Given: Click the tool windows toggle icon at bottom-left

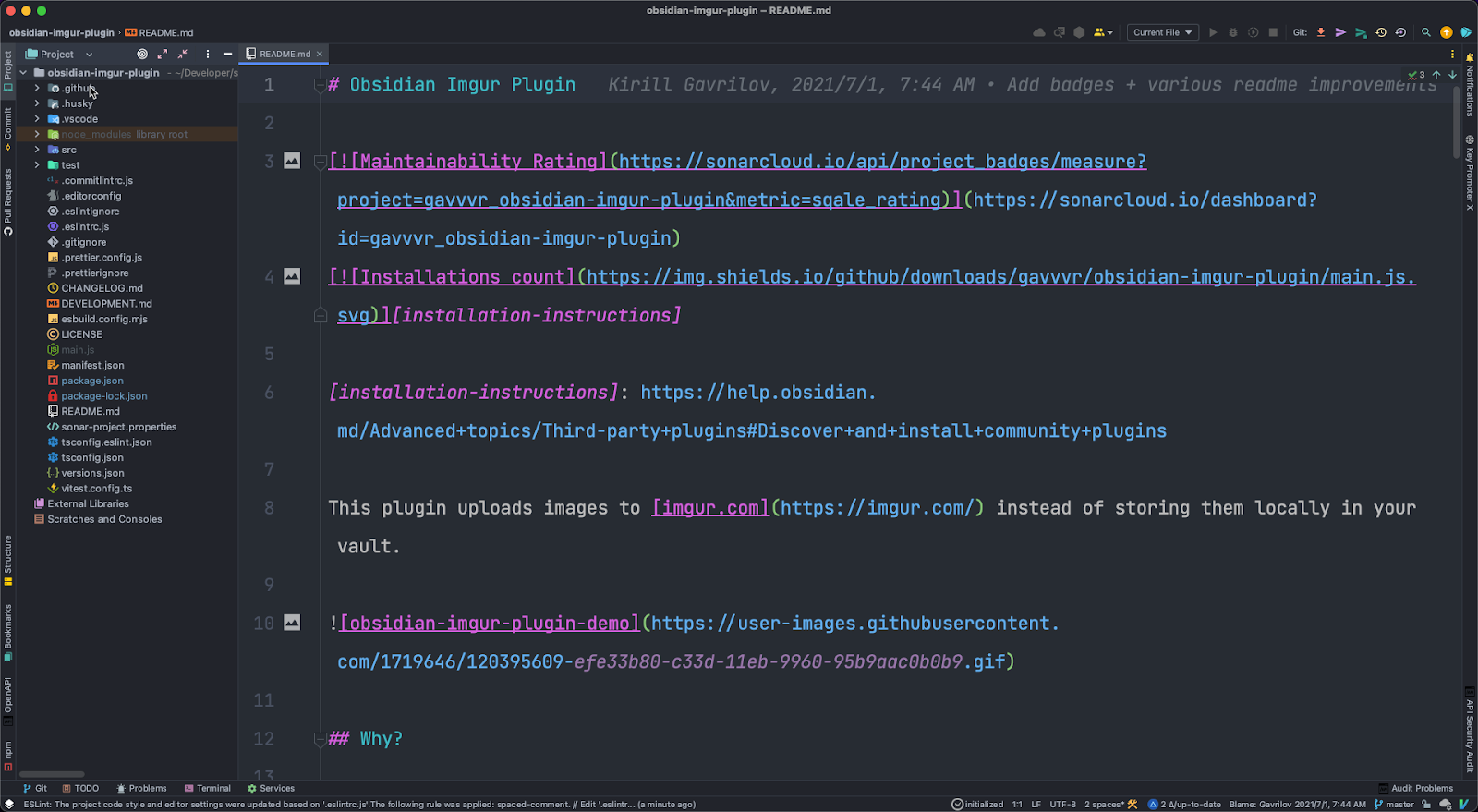Looking at the screenshot, I should pos(8,804).
